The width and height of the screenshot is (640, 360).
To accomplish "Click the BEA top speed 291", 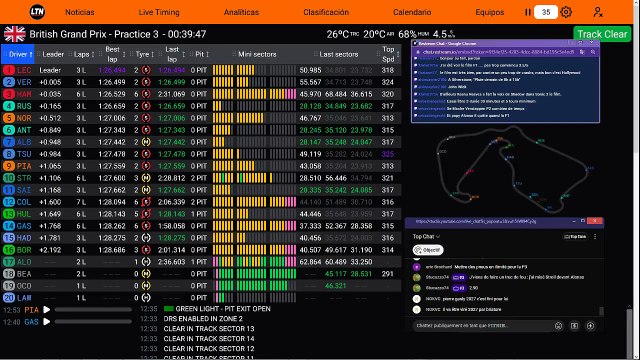I will (x=387, y=274).
